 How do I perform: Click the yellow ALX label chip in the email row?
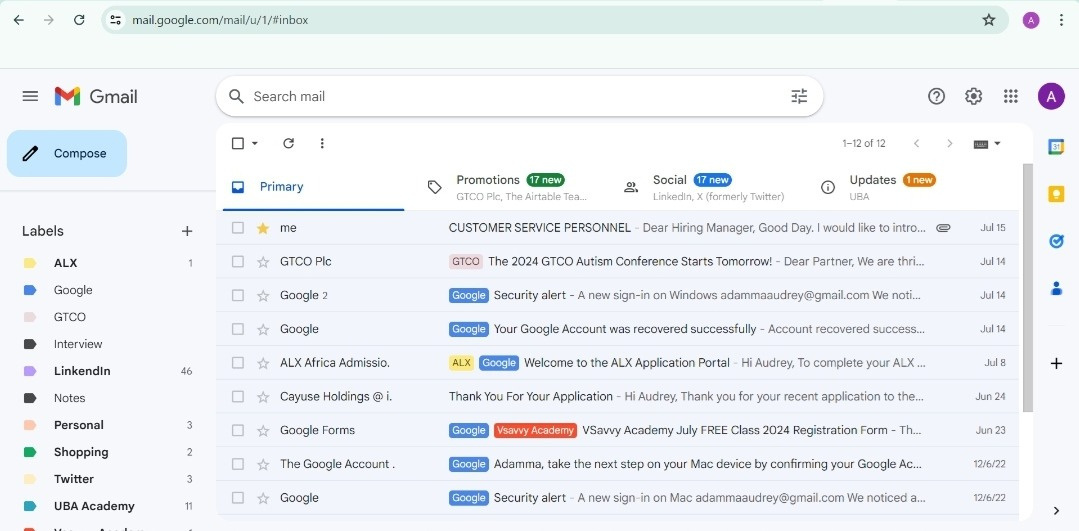pos(461,362)
